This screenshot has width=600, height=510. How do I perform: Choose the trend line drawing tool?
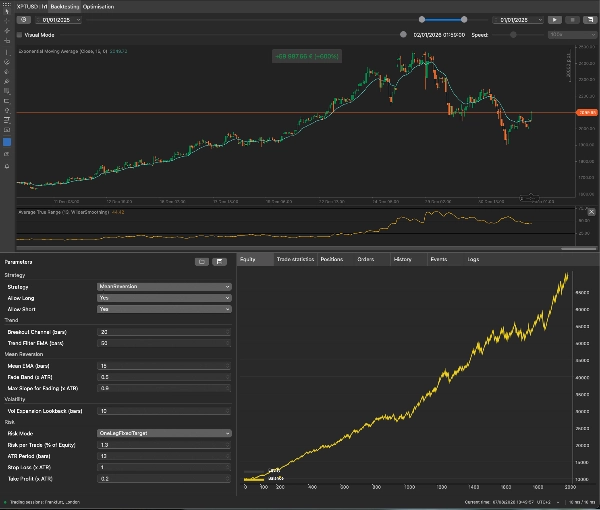point(7,31)
